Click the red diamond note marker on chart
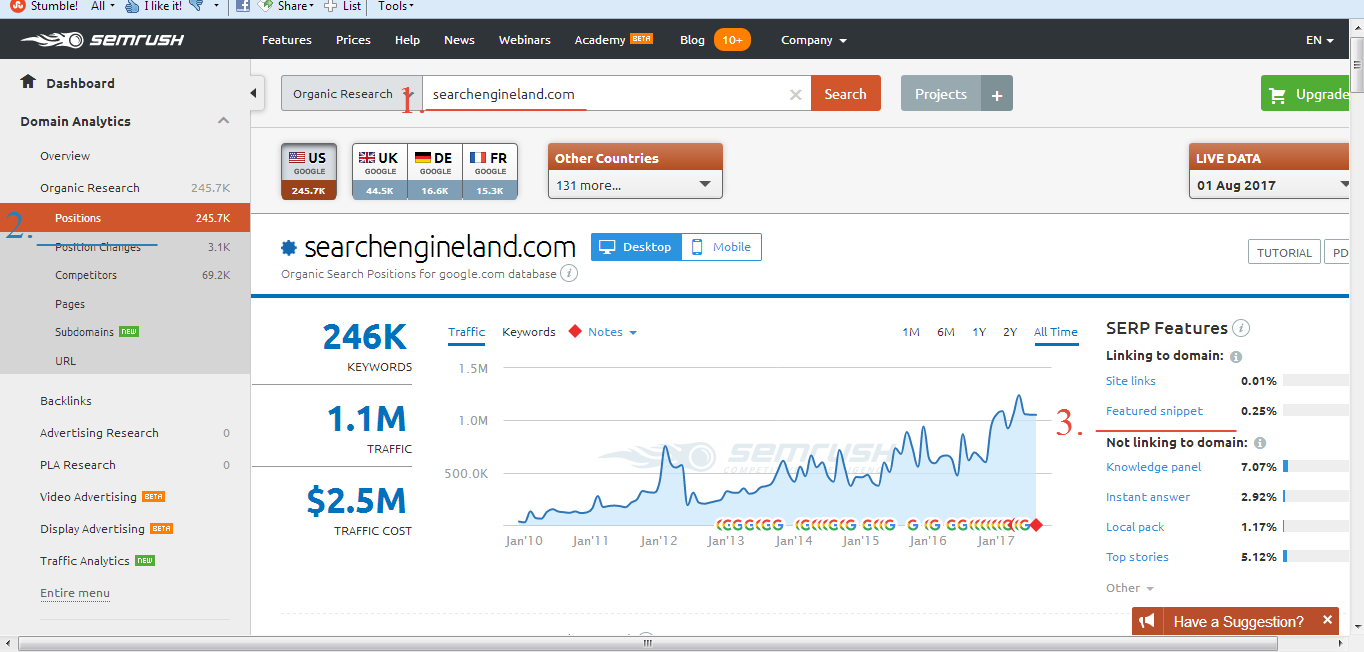 pos(1036,525)
